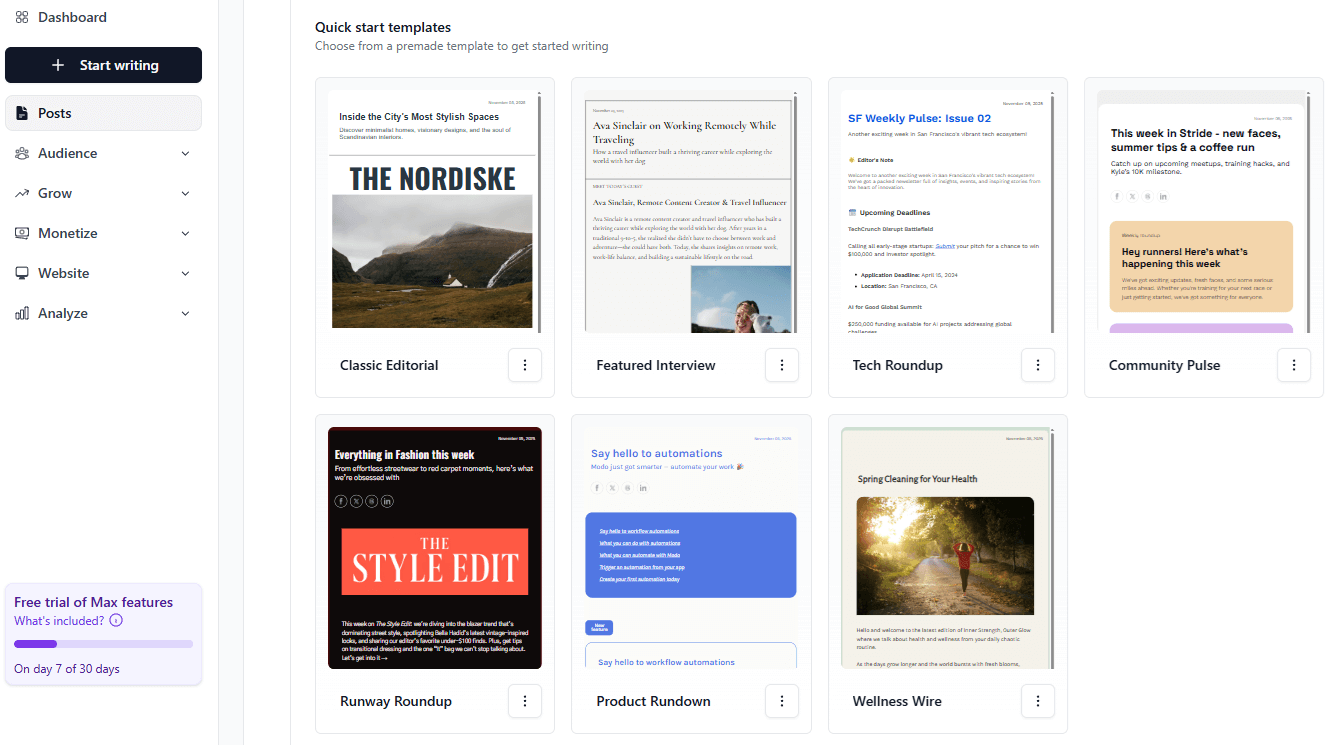Open three-dot menu for Community Pulse
The image size is (1344, 745).
pyautogui.click(x=1294, y=365)
